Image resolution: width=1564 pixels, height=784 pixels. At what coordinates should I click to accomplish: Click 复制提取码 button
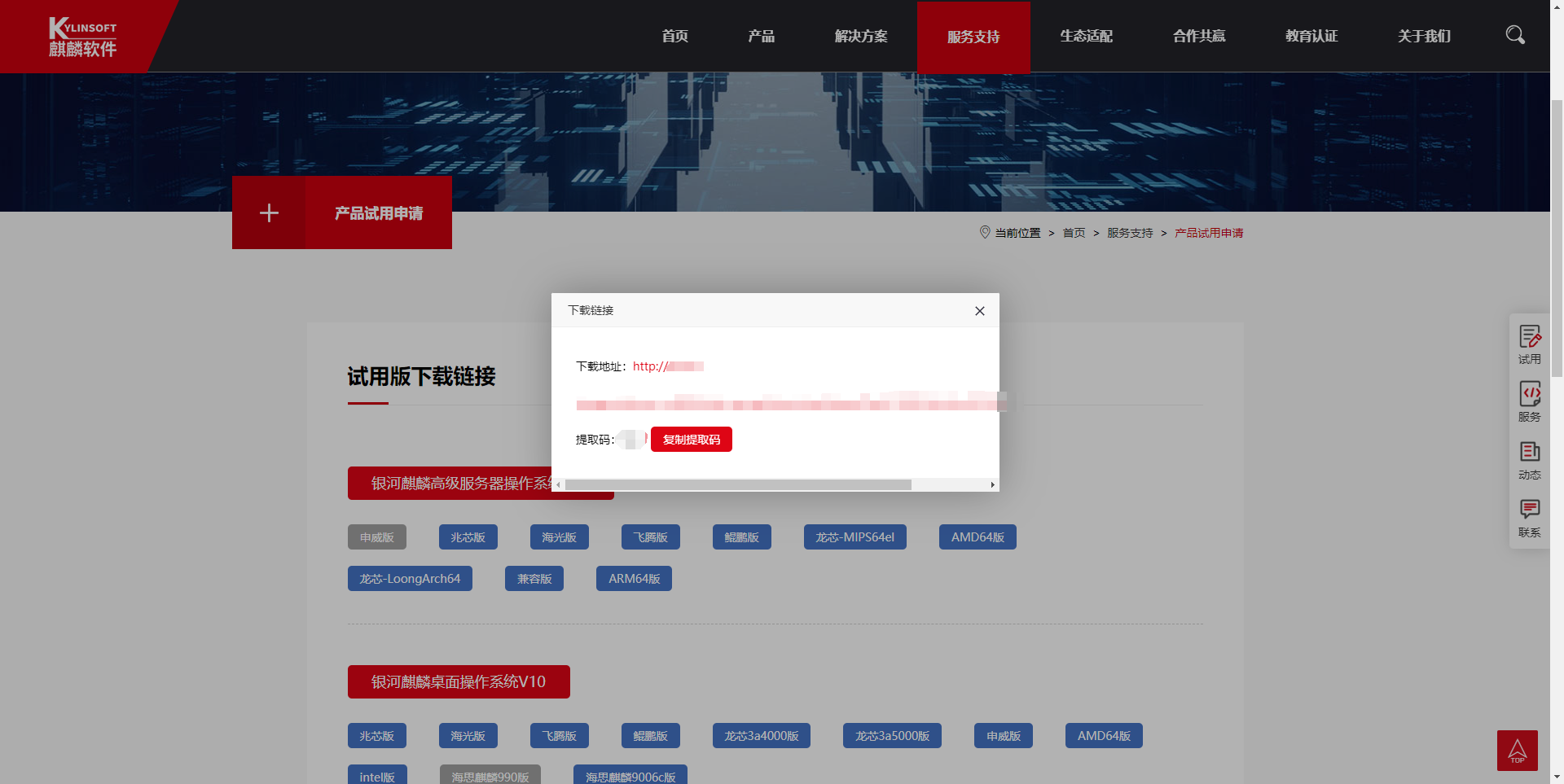coord(692,440)
